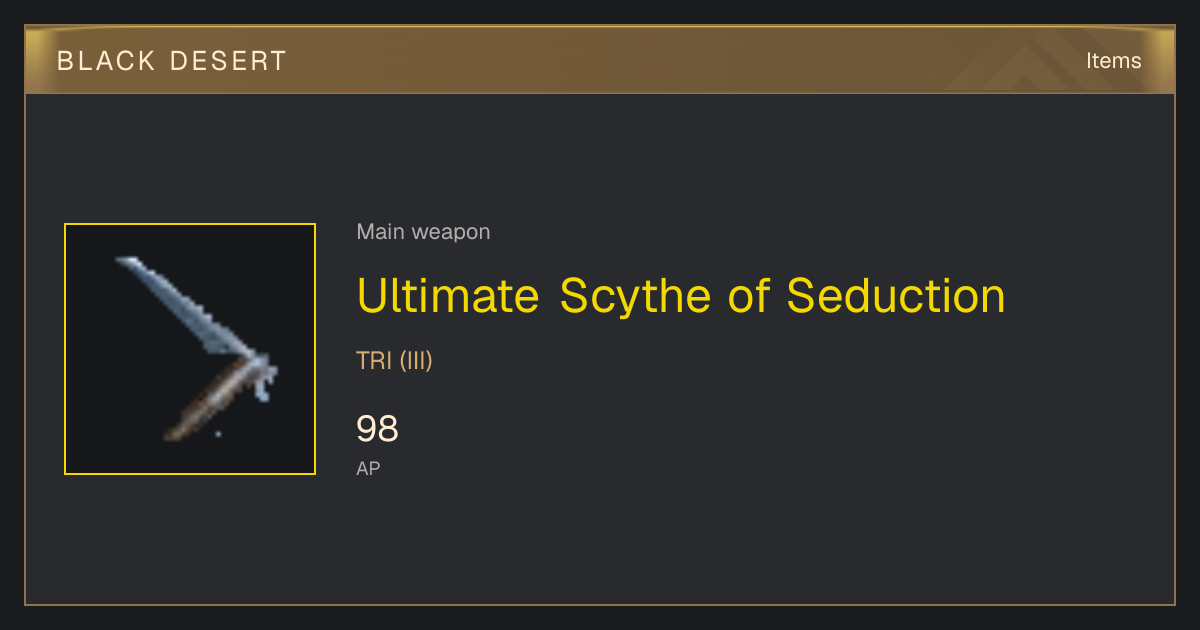Click the scythe weapon icon image

(x=190, y=349)
